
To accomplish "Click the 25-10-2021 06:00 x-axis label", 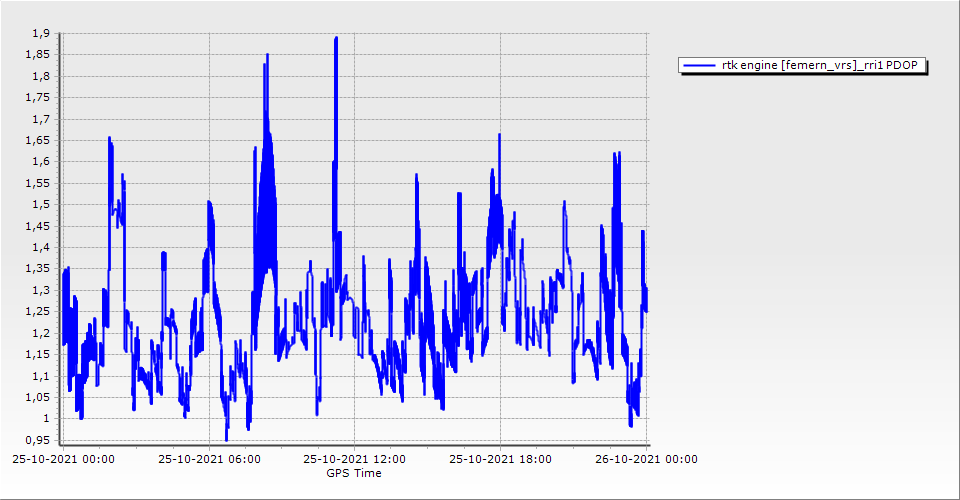I will pyautogui.click(x=209, y=459).
